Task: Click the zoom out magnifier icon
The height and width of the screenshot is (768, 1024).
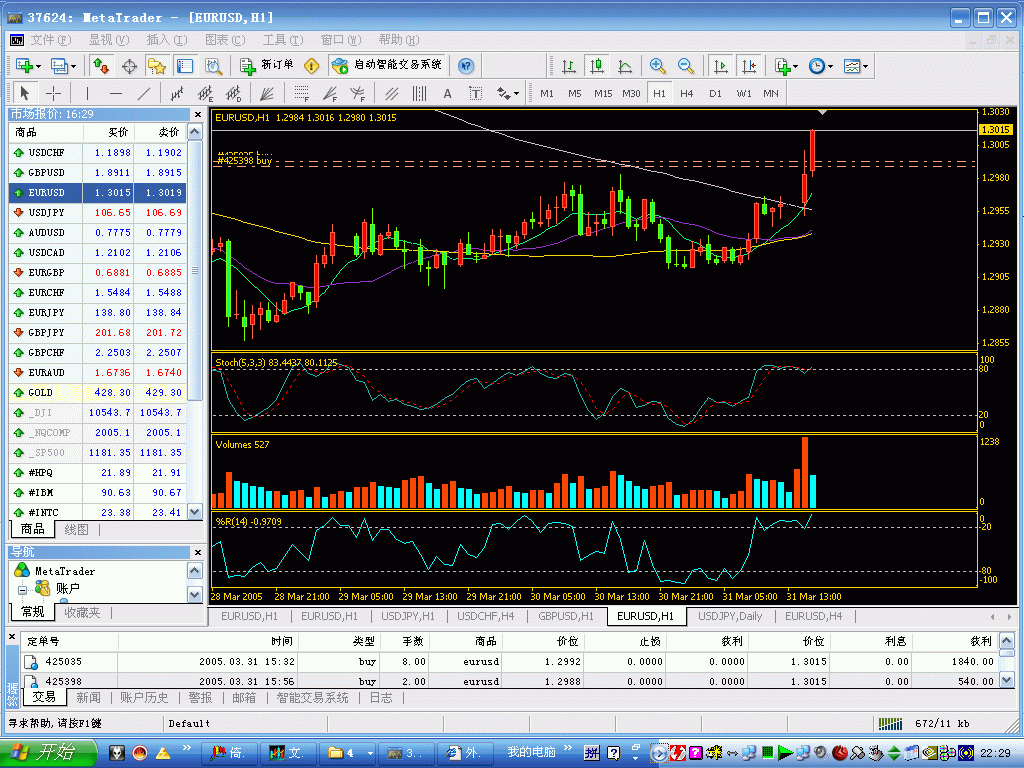Action: 686,66
